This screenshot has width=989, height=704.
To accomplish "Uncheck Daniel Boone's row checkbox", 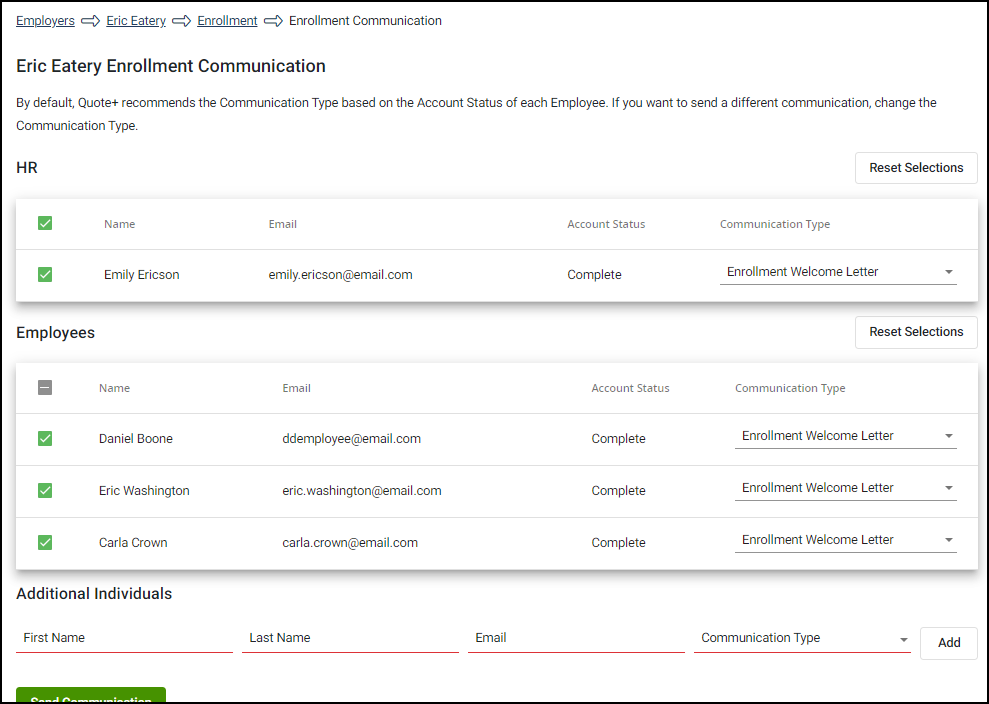I will coord(44,438).
